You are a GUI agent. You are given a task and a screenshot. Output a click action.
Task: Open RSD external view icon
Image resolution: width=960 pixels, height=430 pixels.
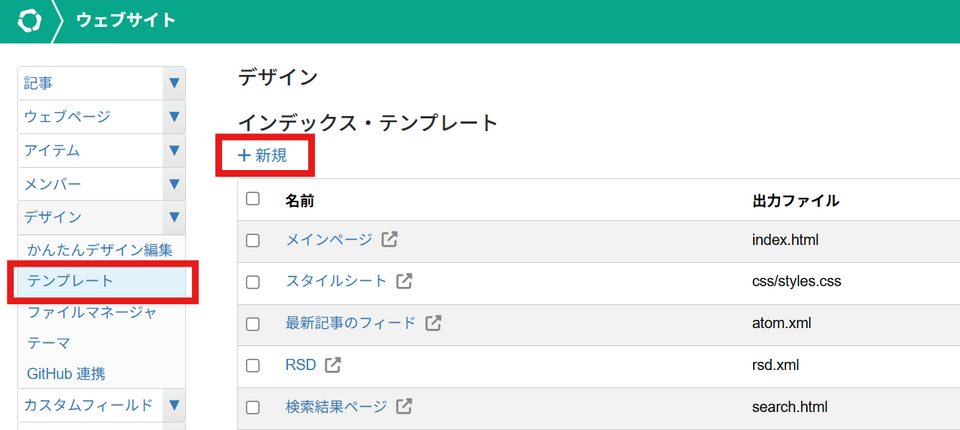pyautogui.click(x=333, y=365)
